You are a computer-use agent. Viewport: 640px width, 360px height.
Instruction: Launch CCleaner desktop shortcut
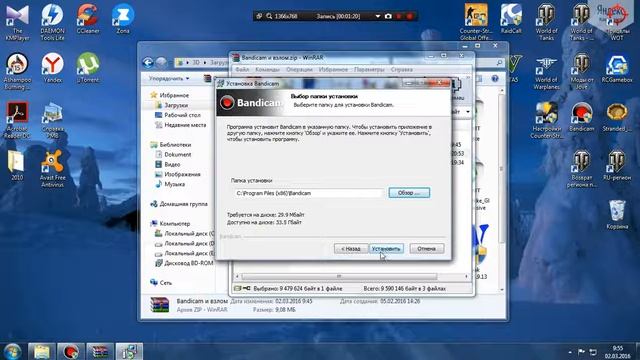click(87, 19)
